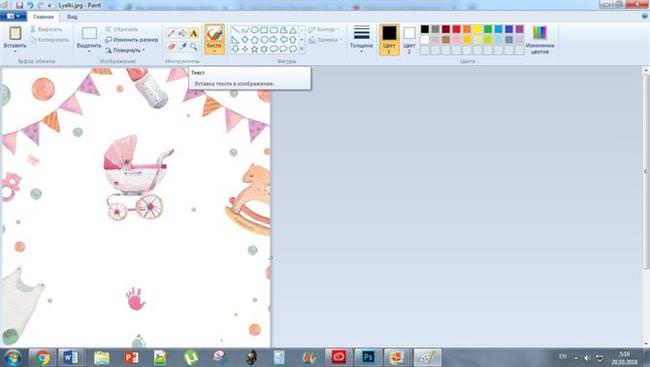Click the Undo arrow in title bar
Viewport: 650px width, 367px height.
coord(30,5)
